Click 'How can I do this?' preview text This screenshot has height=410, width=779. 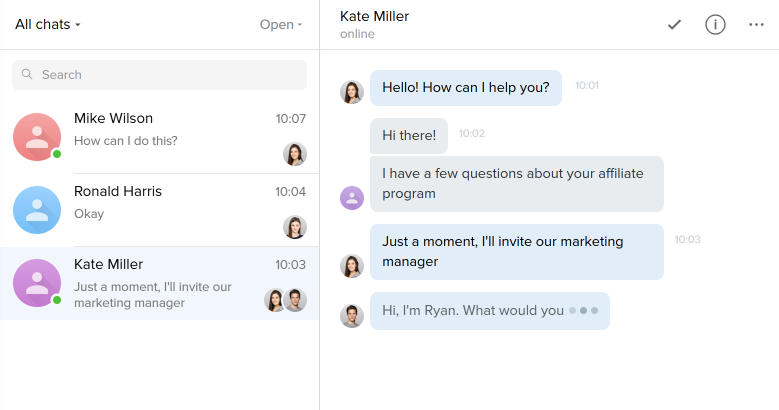pyautogui.click(x=126, y=141)
